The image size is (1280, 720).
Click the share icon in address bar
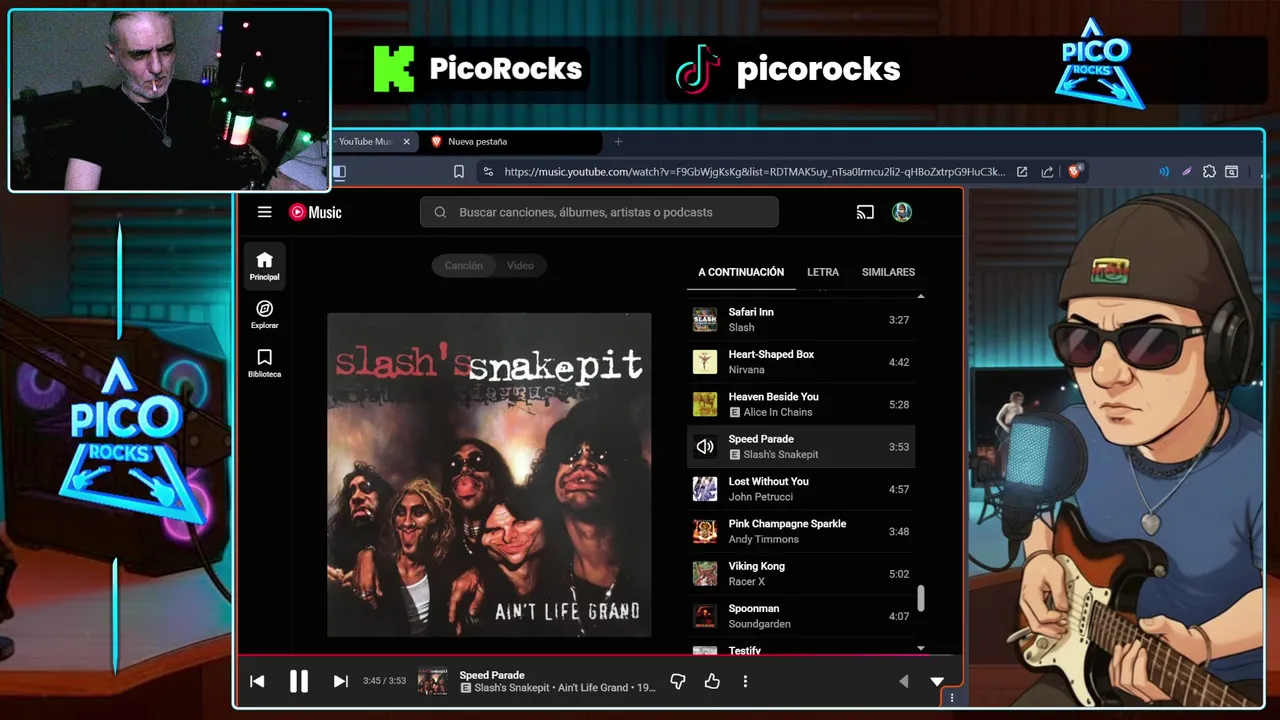coord(1047,172)
